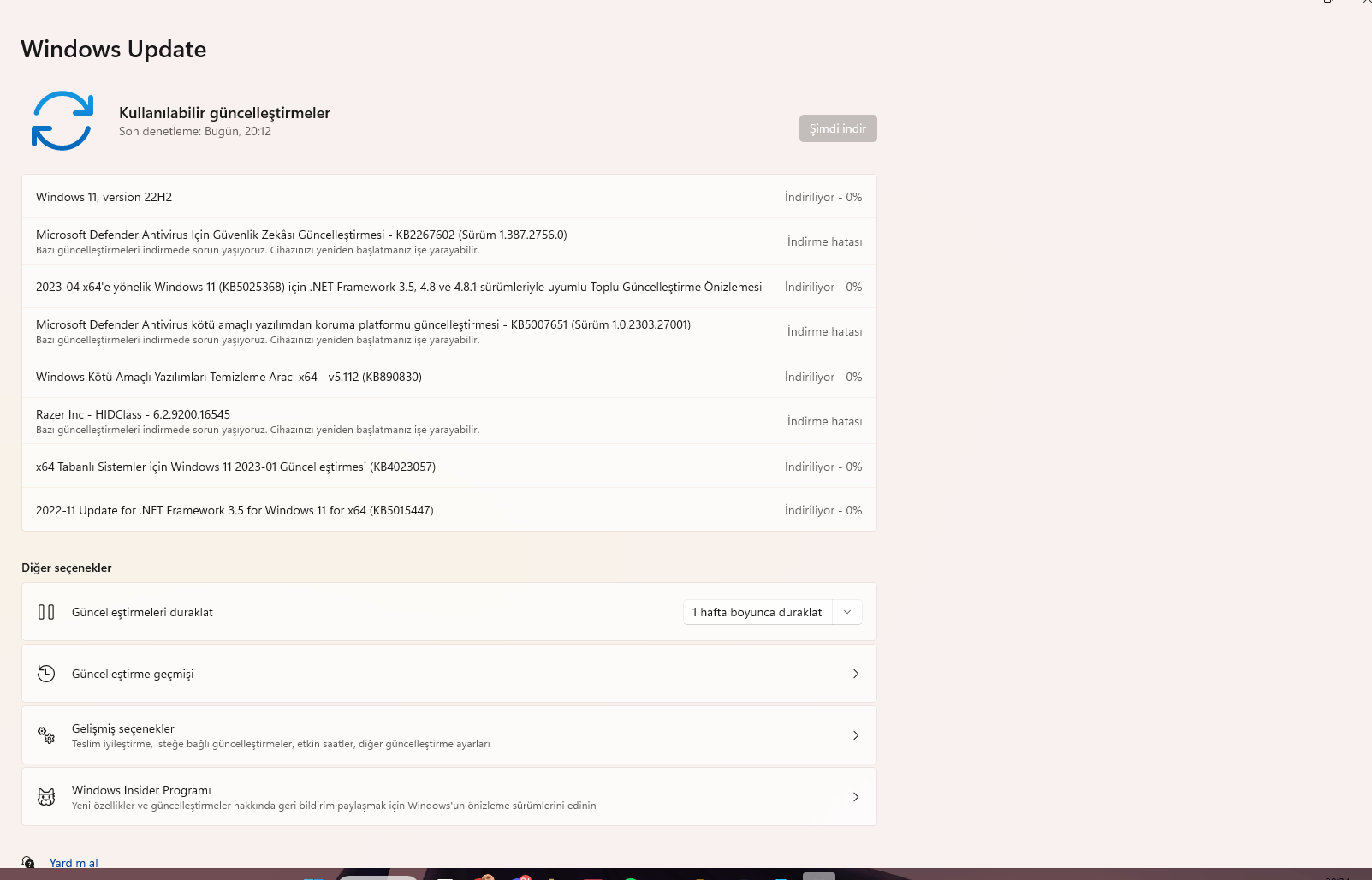
Task: Select the KB5025368 .NET Framework preview update
Action: tap(449, 287)
